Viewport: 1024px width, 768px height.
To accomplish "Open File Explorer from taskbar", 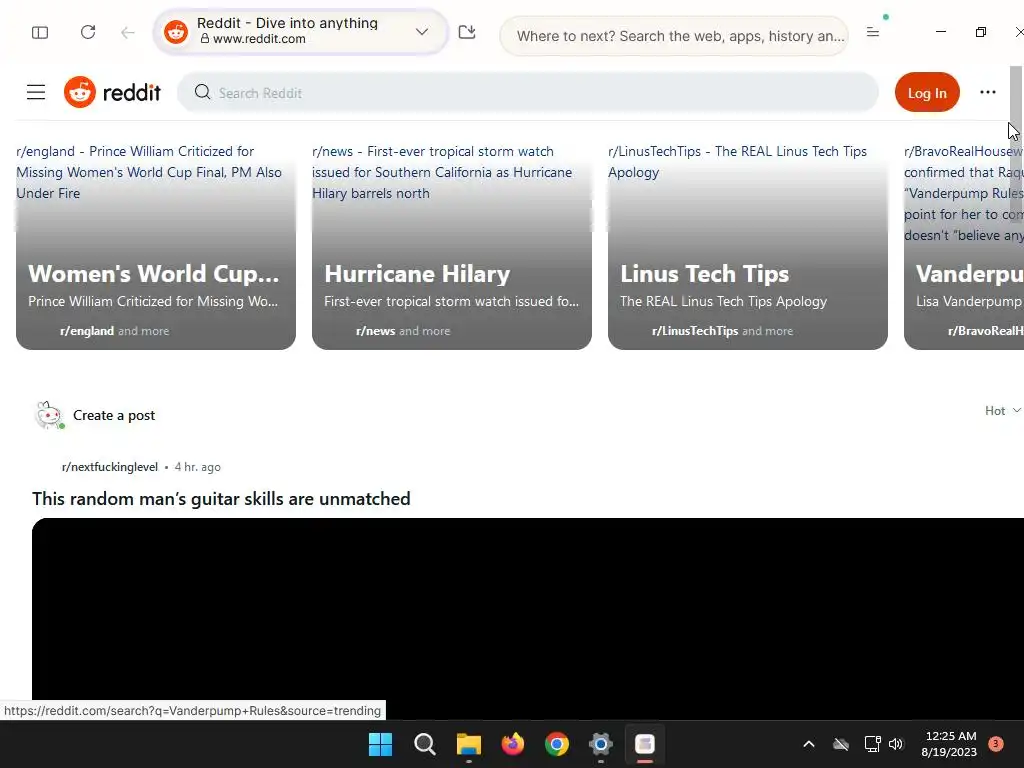I will (x=468, y=744).
